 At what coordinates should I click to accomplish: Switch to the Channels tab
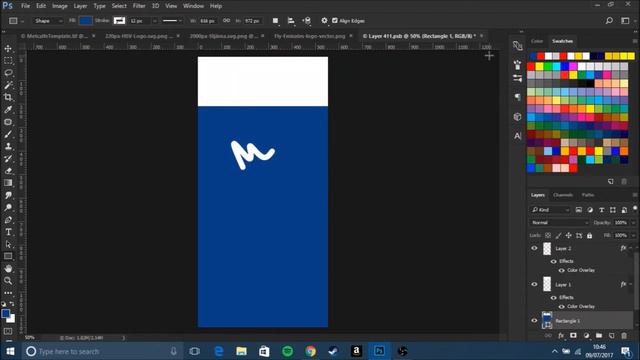tap(563, 195)
